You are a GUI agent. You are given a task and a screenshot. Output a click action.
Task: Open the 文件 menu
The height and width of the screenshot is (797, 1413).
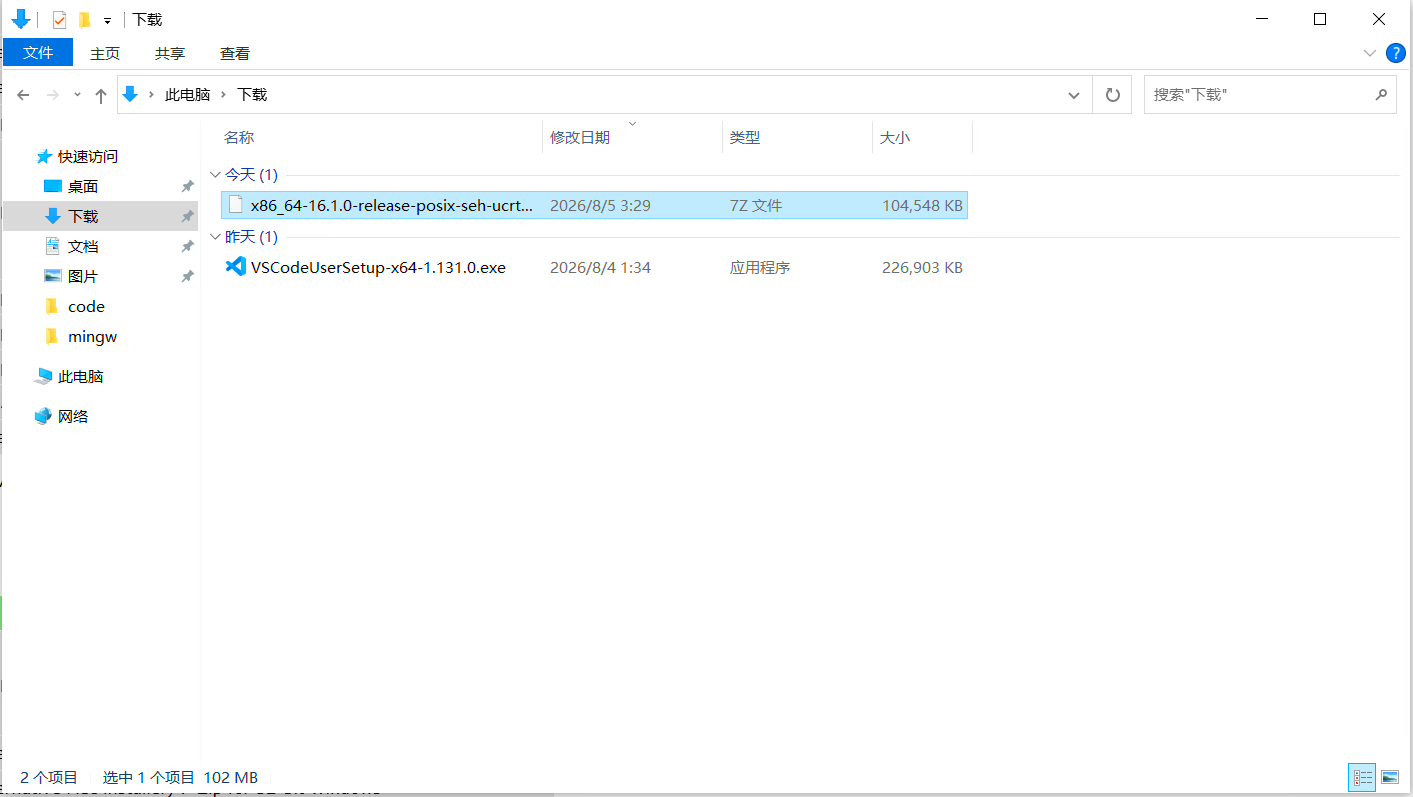[x=38, y=53]
